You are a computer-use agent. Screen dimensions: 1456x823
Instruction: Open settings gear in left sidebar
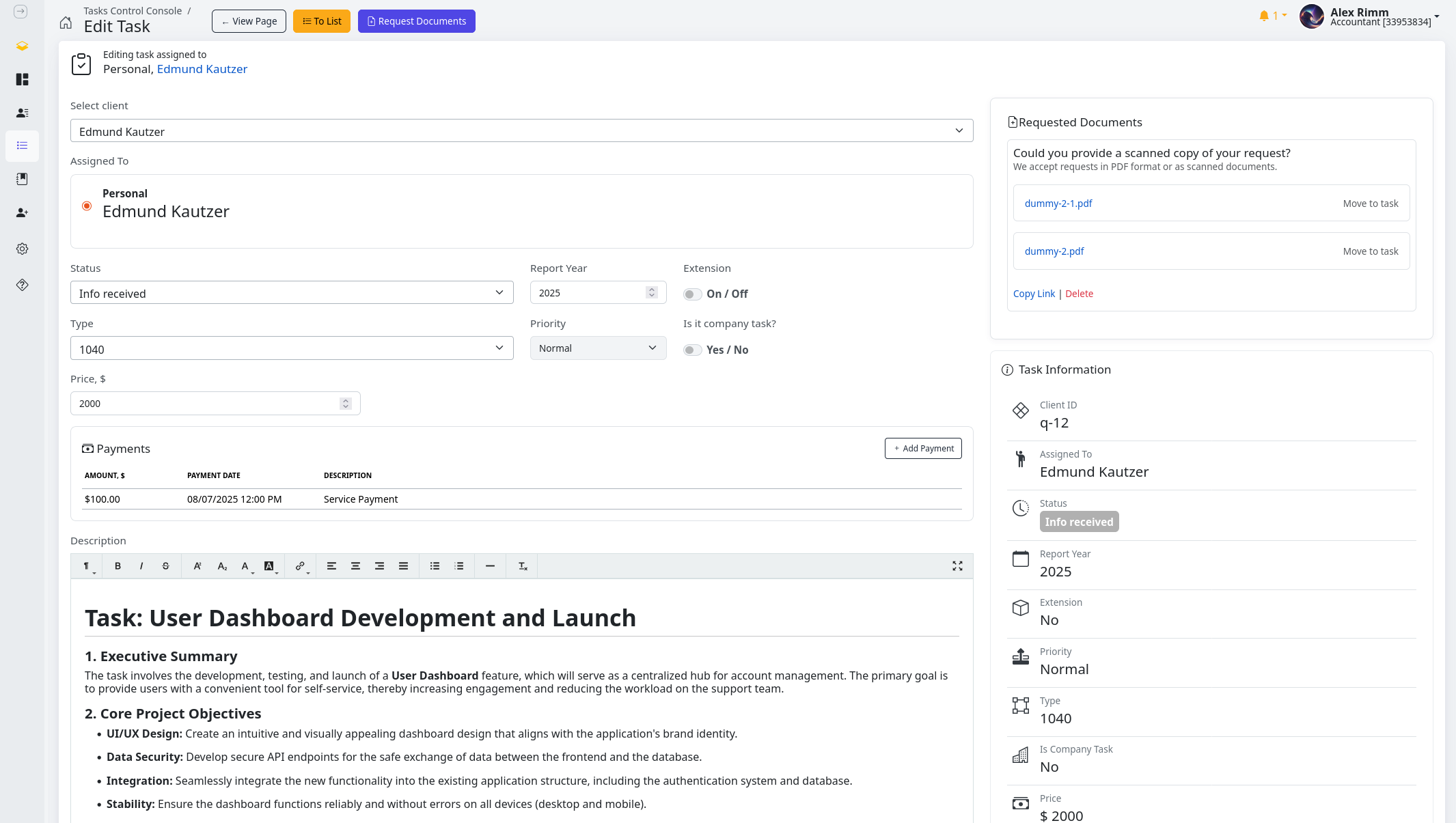pos(22,249)
